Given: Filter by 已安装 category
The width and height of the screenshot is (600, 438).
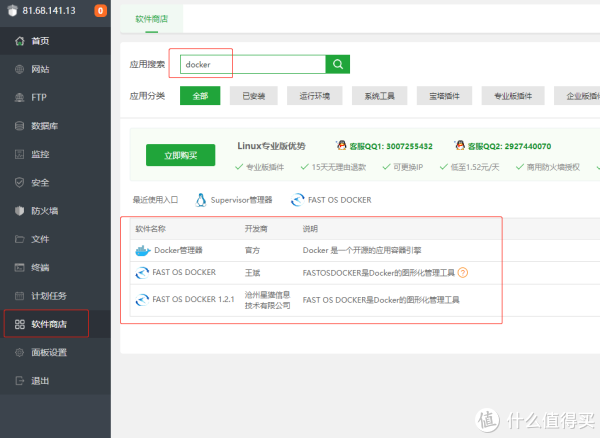Looking at the screenshot, I should pyautogui.click(x=254, y=96).
